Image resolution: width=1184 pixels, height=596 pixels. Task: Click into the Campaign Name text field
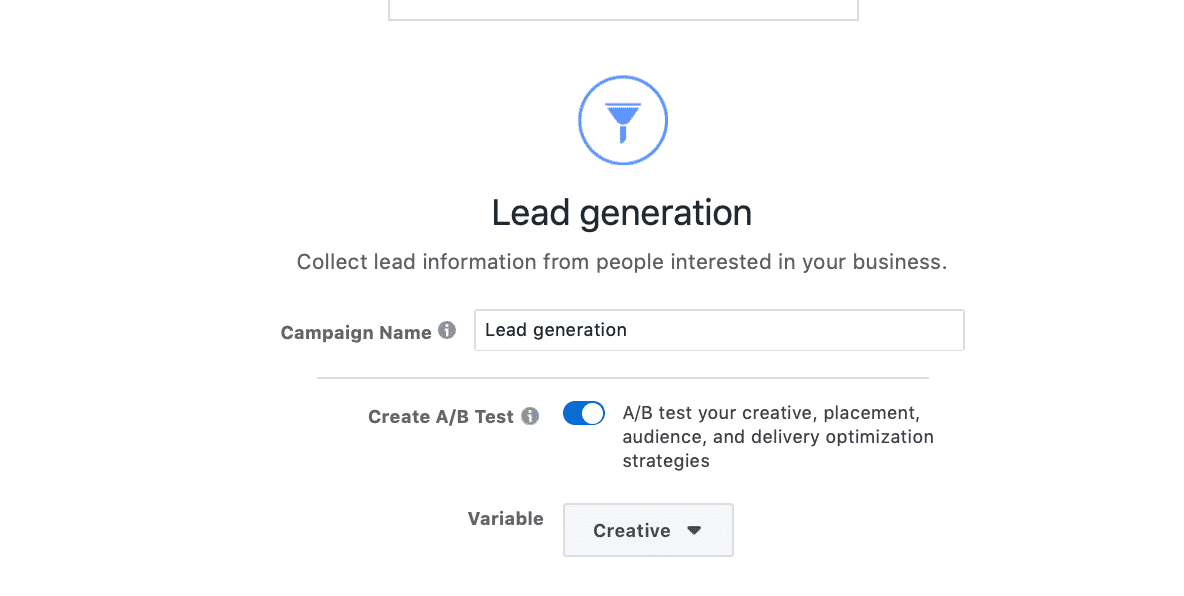tap(719, 330)
